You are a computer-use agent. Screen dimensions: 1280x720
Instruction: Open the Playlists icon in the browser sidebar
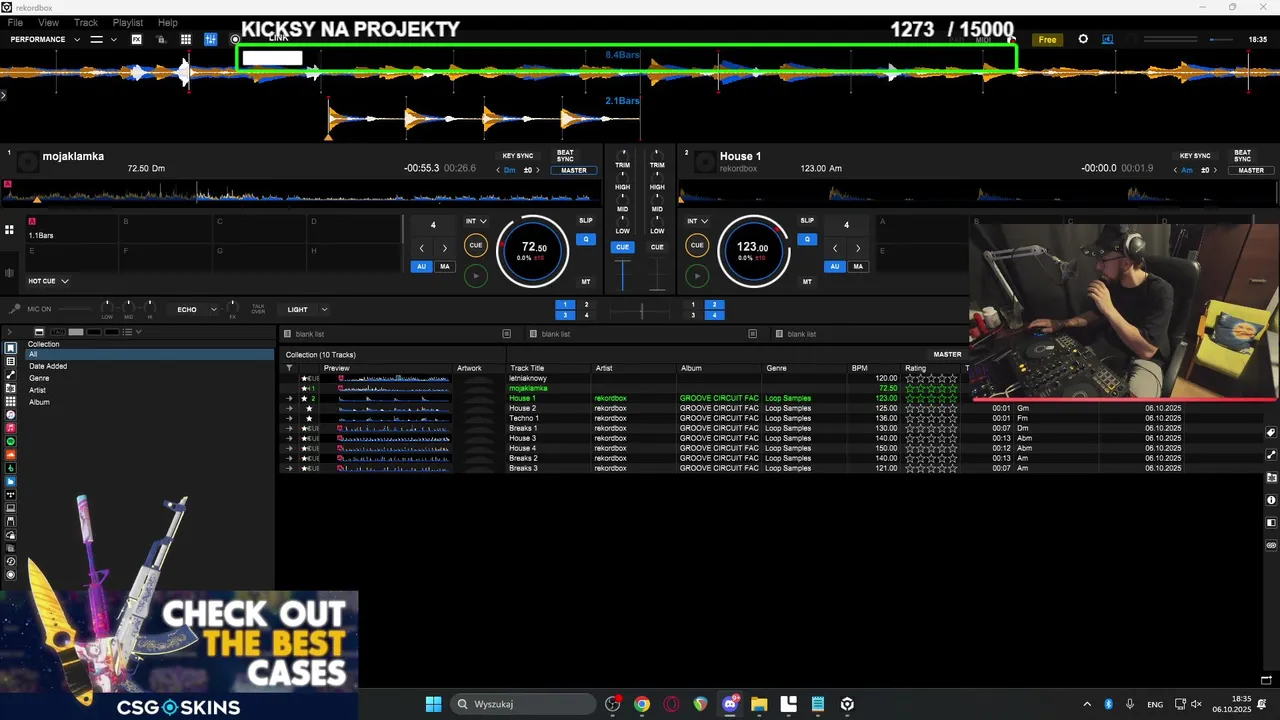[x=11, y=361]
